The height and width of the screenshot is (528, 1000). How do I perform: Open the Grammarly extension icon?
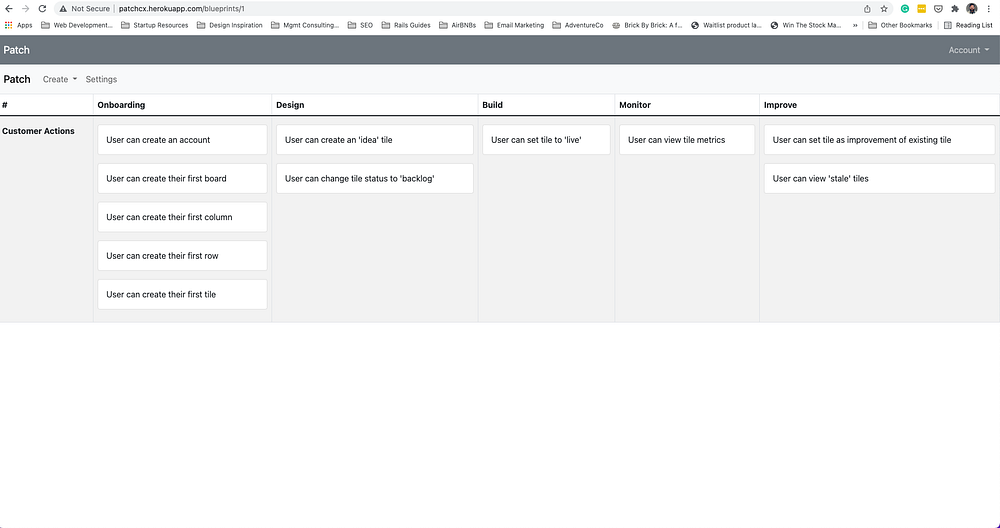point(904,9)
